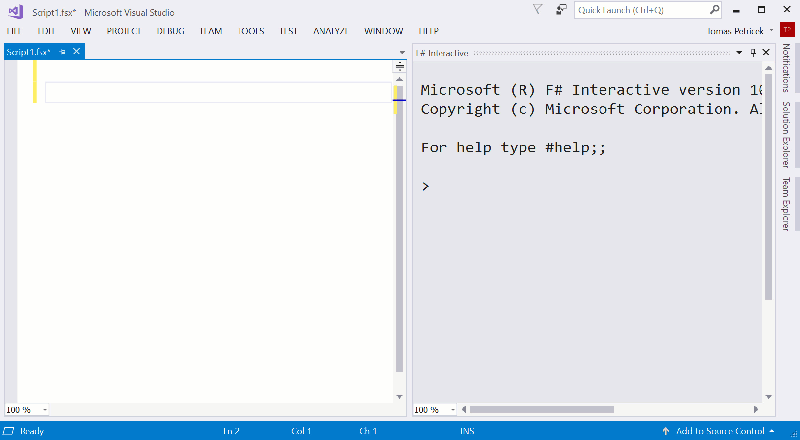Focus the Quick Launch search box
Screen dimensions: 800x440
648,10
